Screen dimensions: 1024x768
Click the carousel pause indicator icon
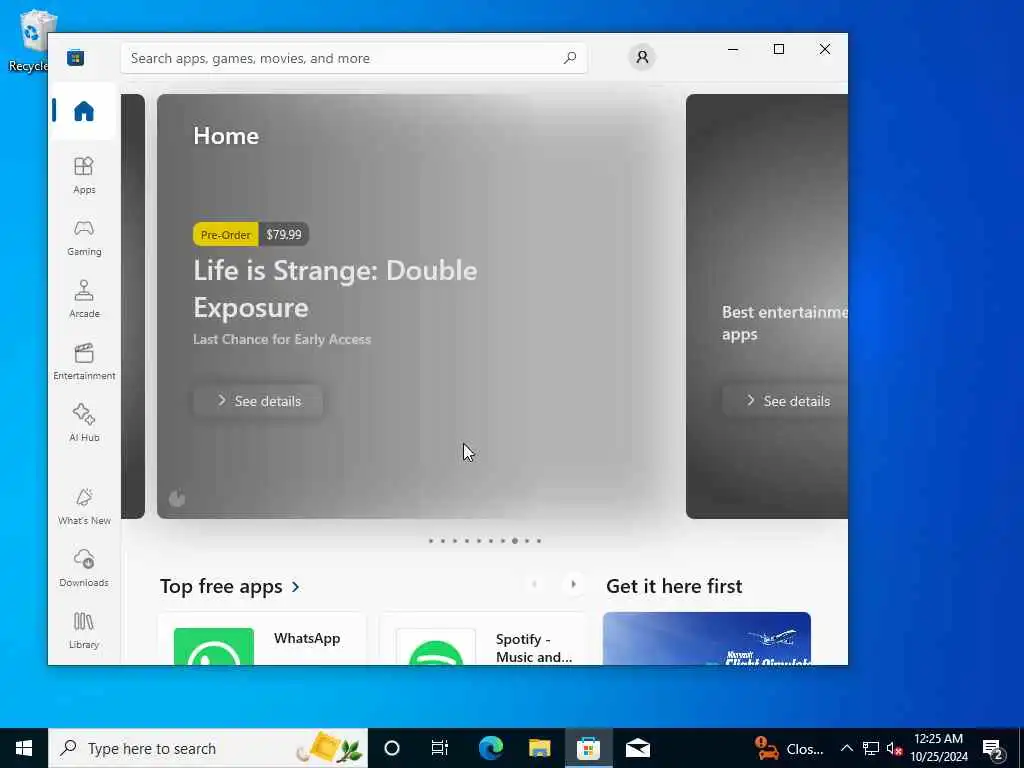click(x=177, y=499)
